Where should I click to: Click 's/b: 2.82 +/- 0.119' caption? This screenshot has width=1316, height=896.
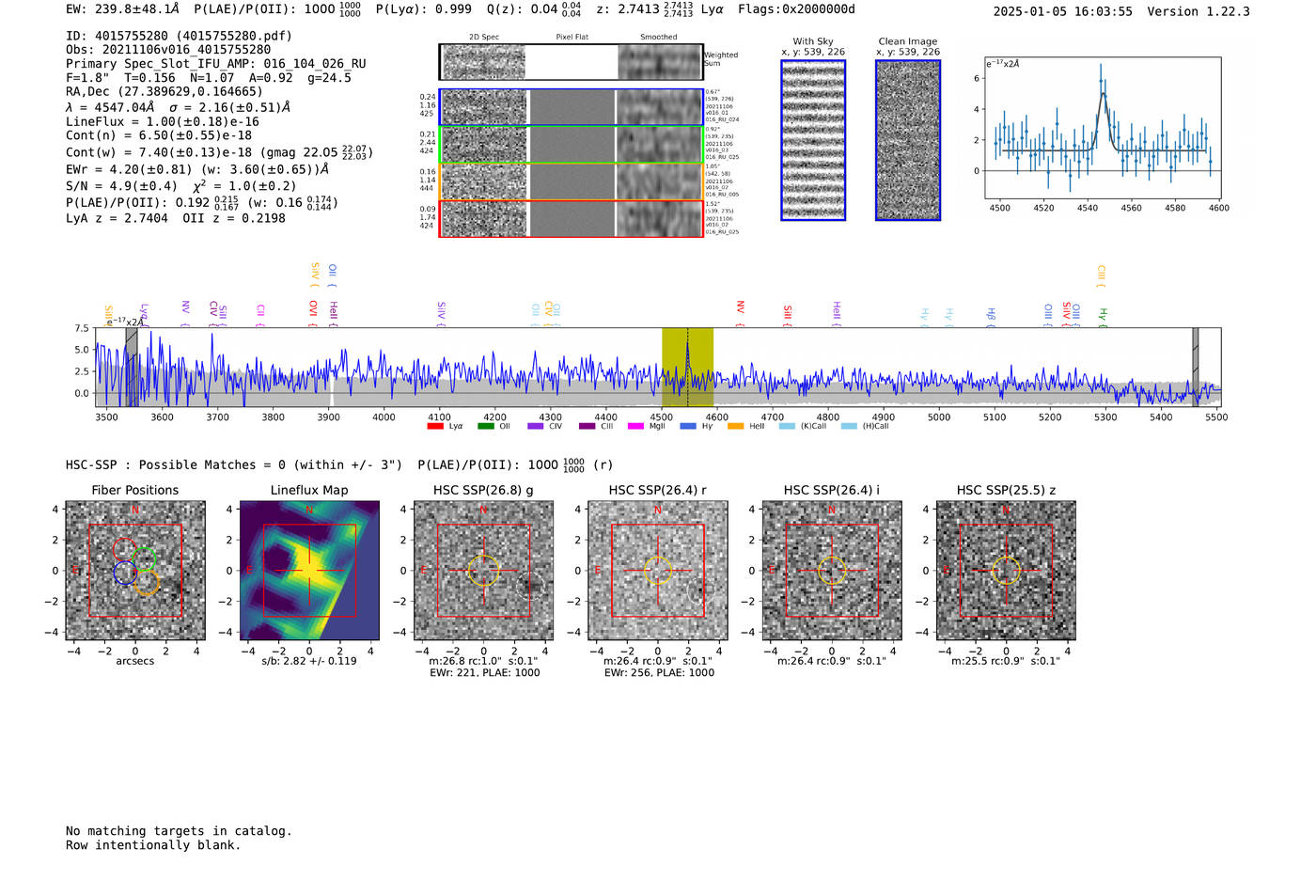[309, 661]
